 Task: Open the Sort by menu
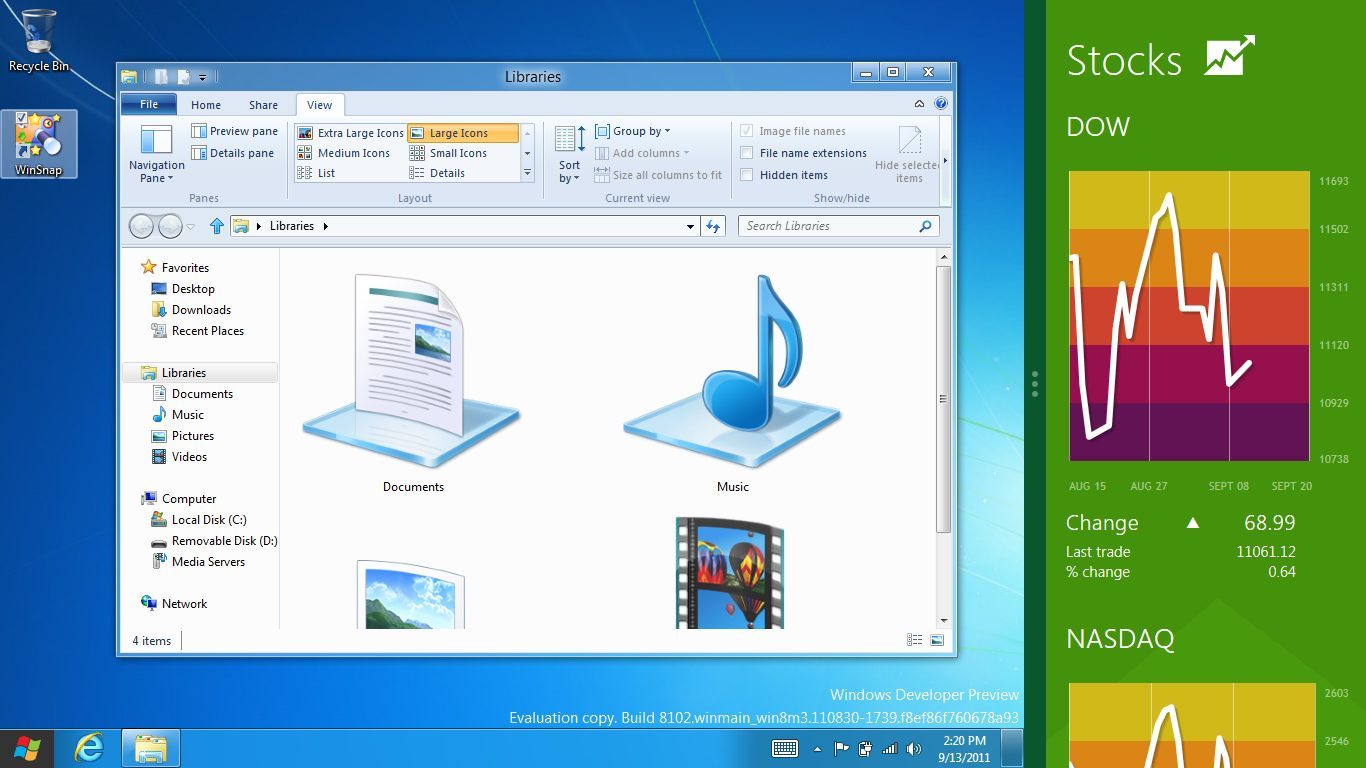pos(570,153)
